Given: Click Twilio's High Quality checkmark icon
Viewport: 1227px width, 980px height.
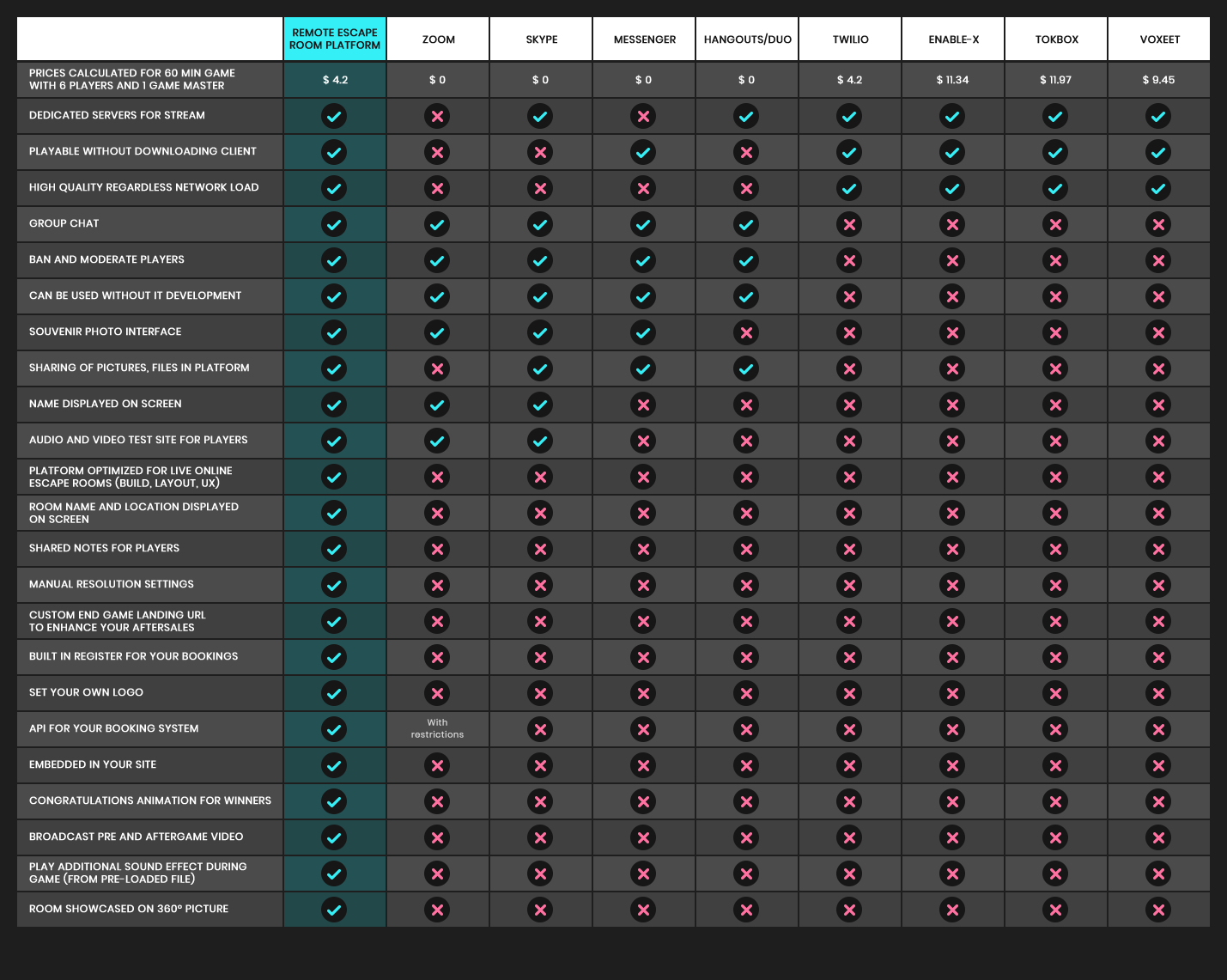Looking at the screenshot, I should 849,188.
